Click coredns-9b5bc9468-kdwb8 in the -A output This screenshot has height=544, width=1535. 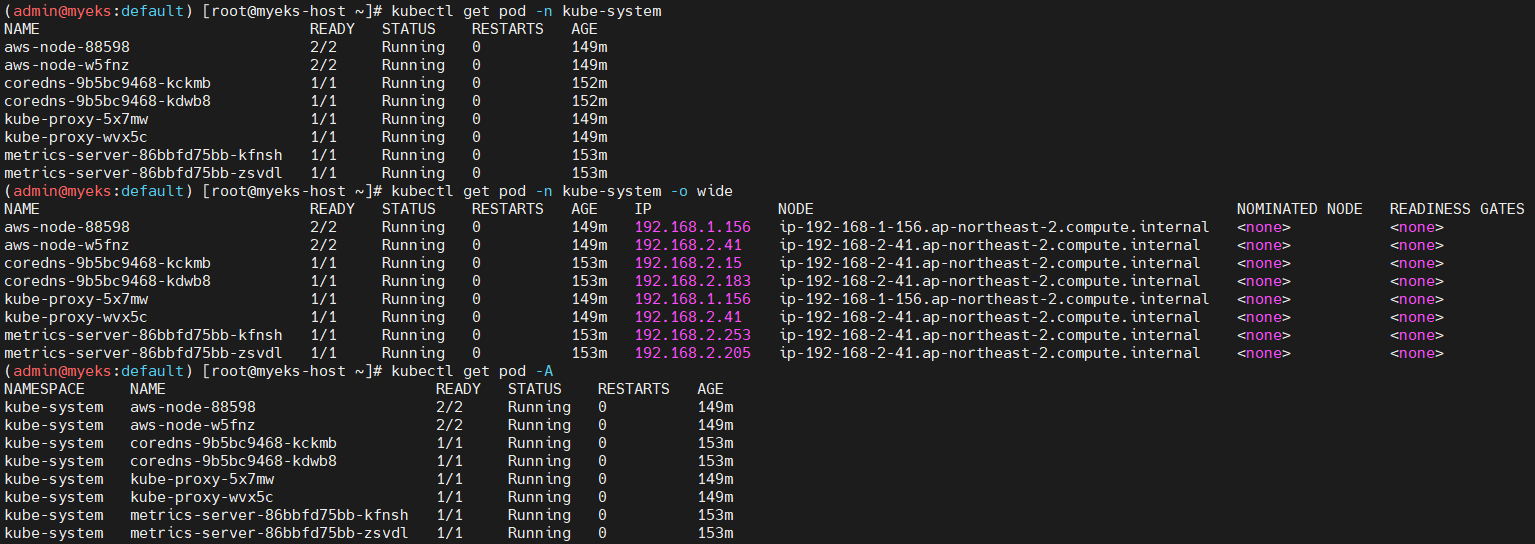(x=233, y=461)
